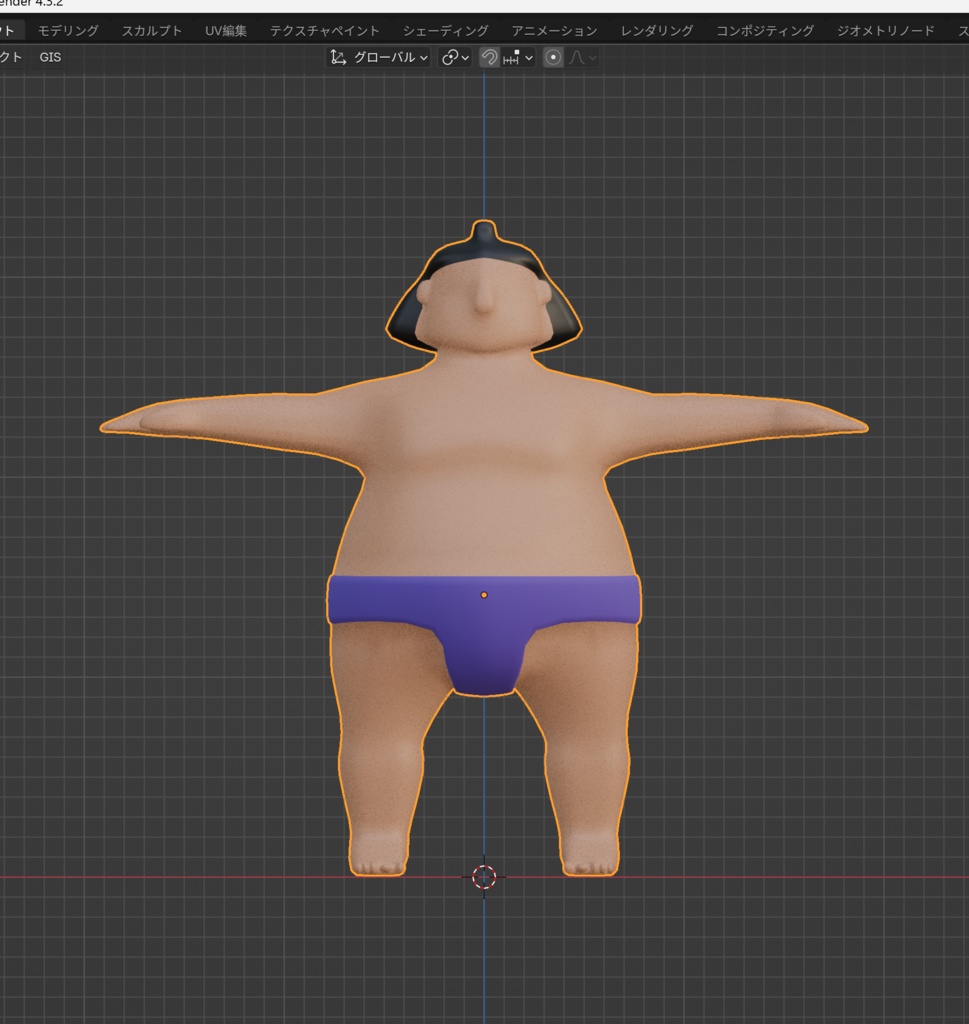The width and height of the screenshot is (969, 1024).
Task: Toggle proportional editing
Action: click(x=553, y=57)
